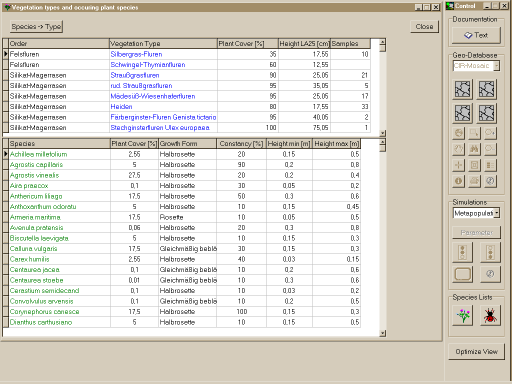
Task: Select the crosshair tool icon
Action: coord(459,165)
